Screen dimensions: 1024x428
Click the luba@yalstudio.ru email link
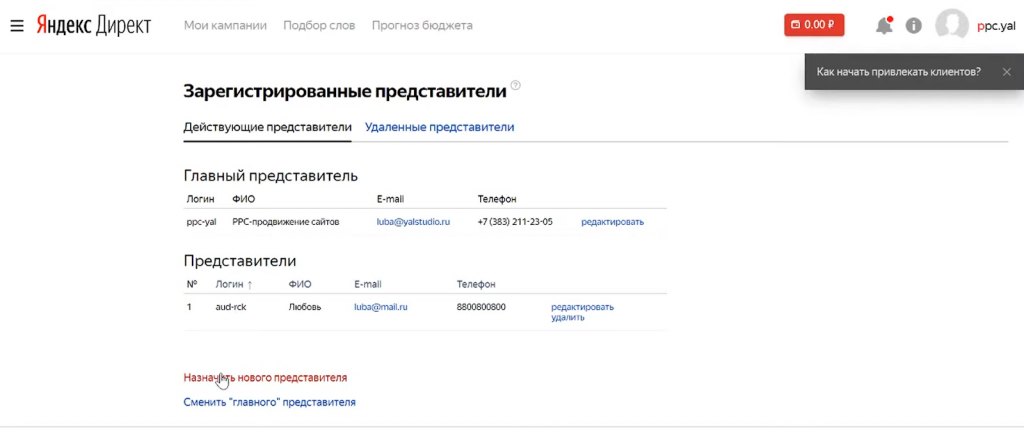pyautogui.click(x=413, y=222)
